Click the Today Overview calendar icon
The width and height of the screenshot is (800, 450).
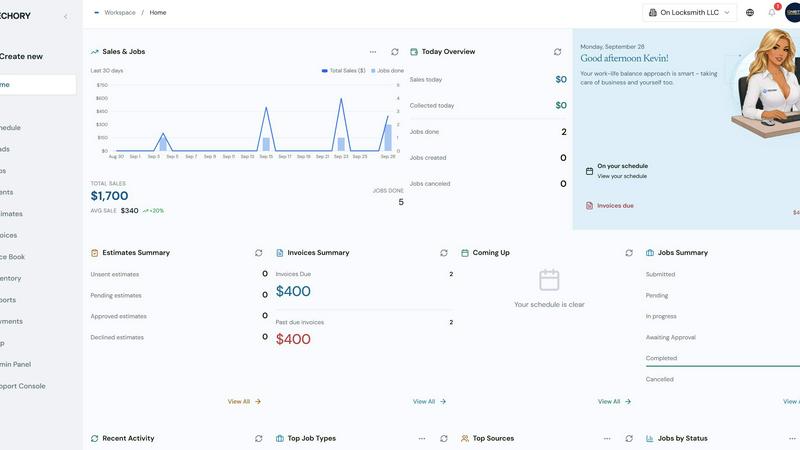(x=414, y=52)
